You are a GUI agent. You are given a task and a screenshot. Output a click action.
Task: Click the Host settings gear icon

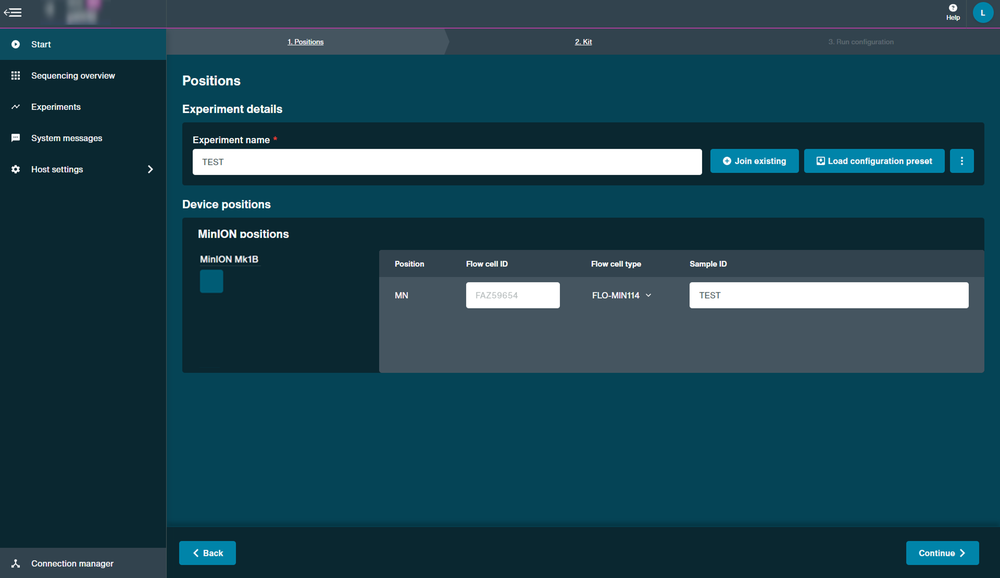click(15, 169)
